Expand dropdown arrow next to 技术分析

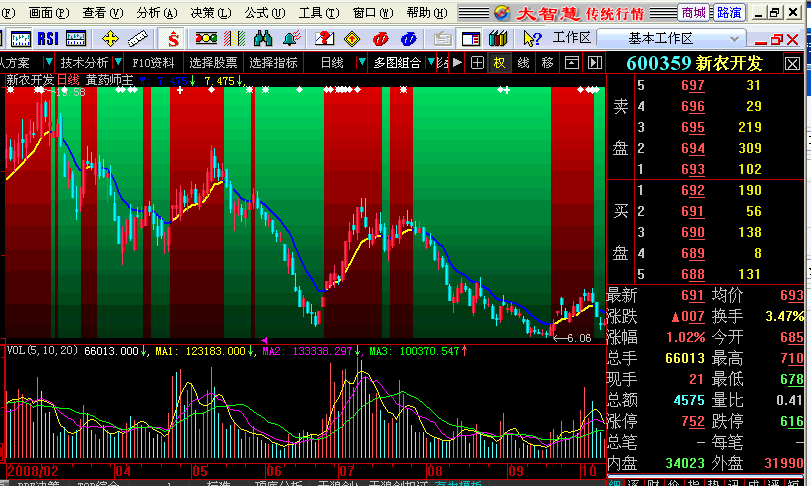(118, 63)
